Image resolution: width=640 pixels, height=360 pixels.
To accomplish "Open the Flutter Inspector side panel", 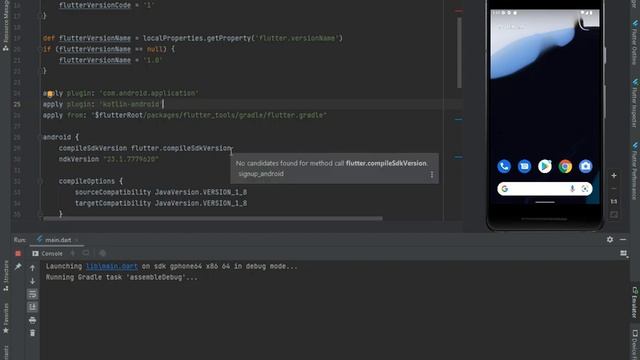I will click(x=635, y=103).
